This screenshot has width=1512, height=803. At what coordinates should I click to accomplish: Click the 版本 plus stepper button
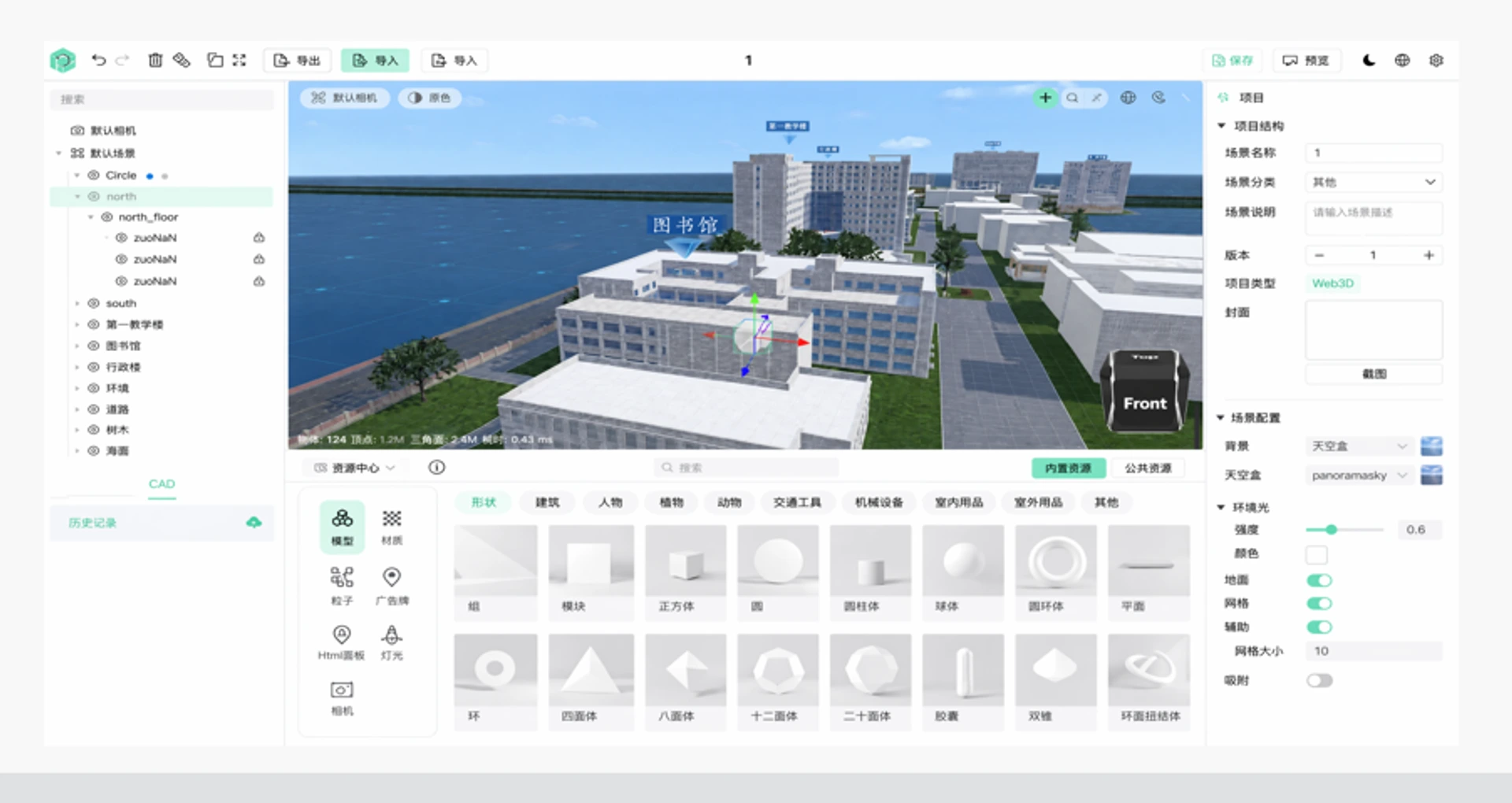click(x=1429, y=255)
